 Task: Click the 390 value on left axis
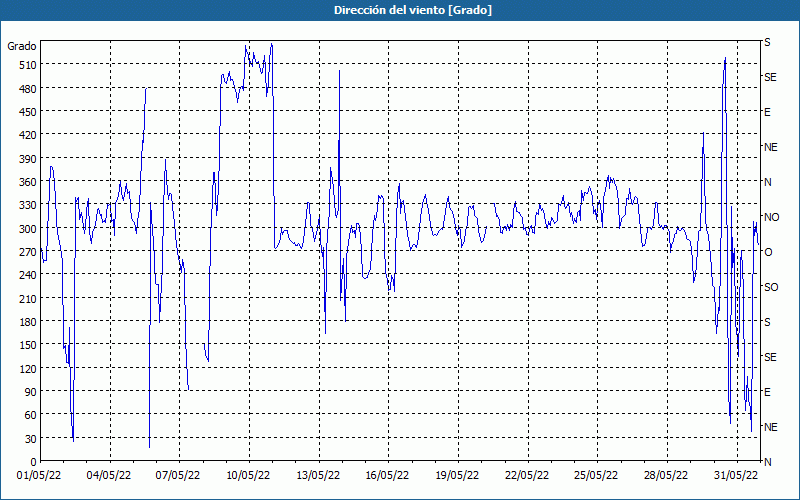tap(27, 159)
